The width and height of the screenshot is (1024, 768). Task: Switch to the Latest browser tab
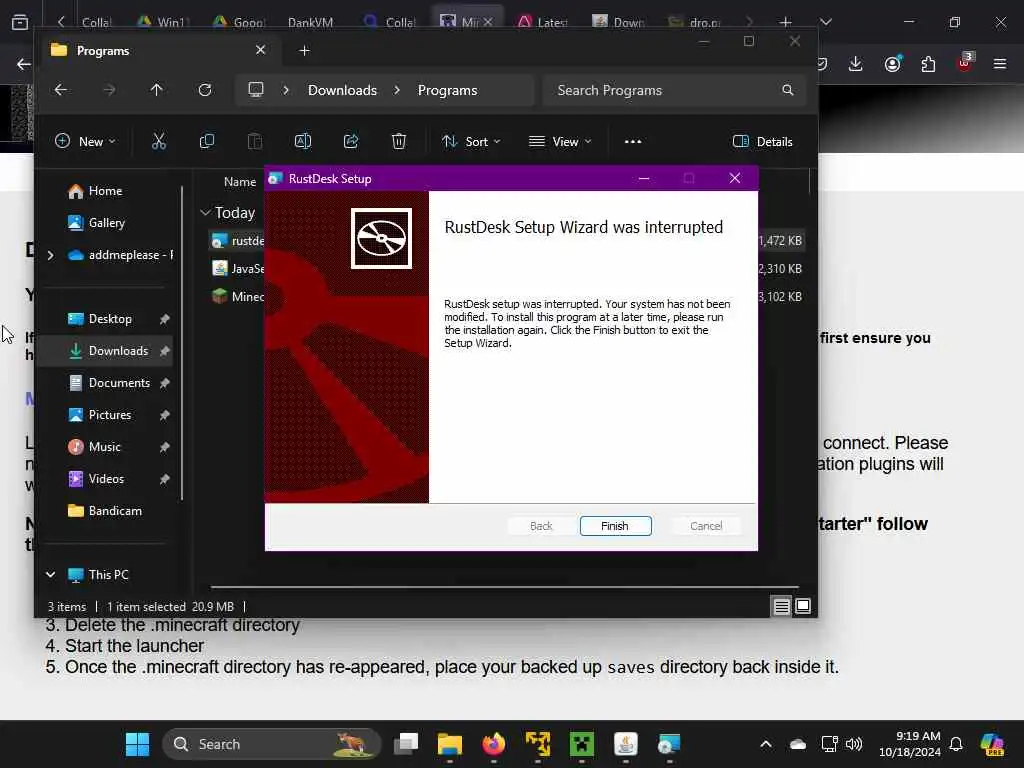click(x=543, y=22)
